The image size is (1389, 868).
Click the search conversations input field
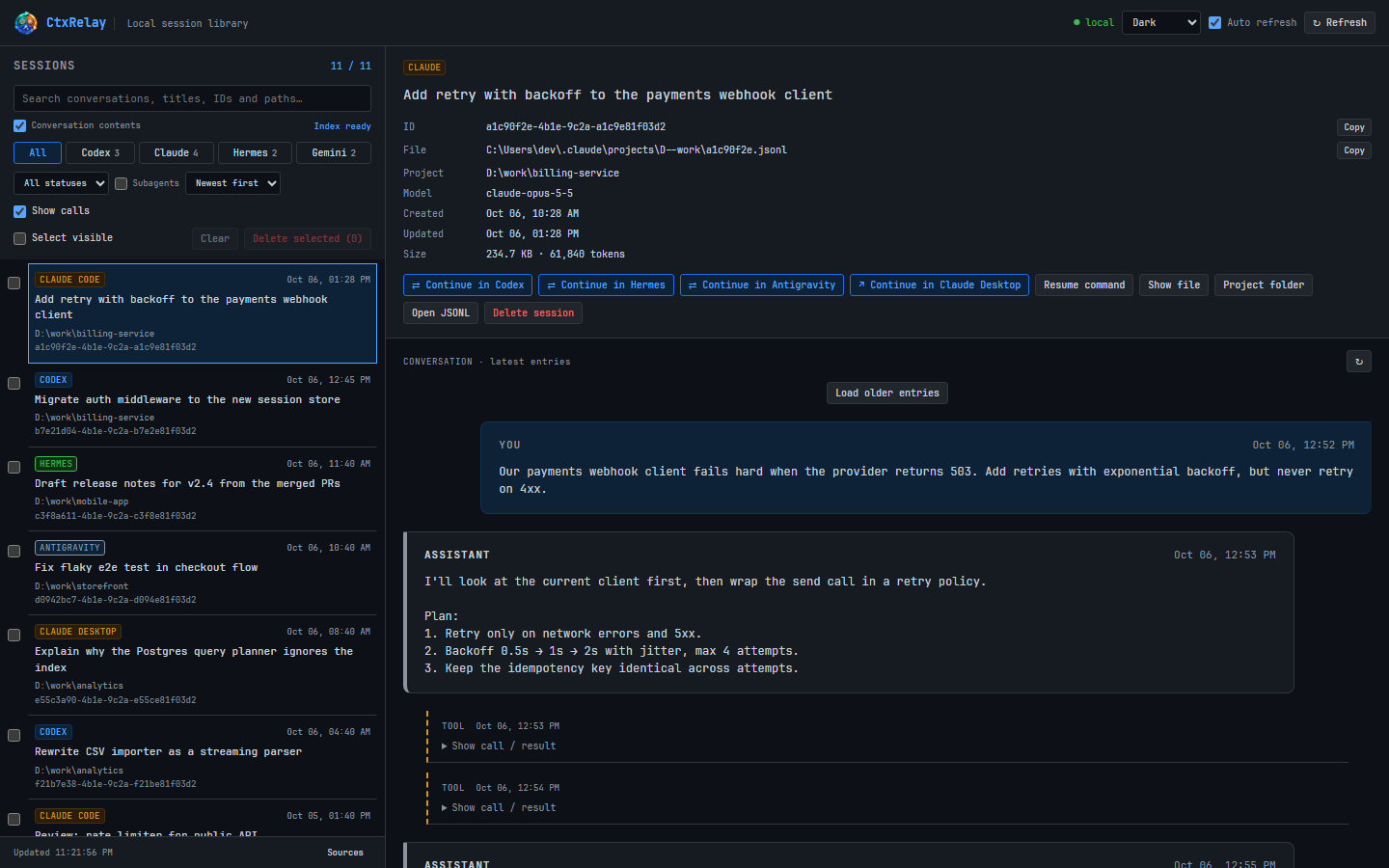(192, 98)
